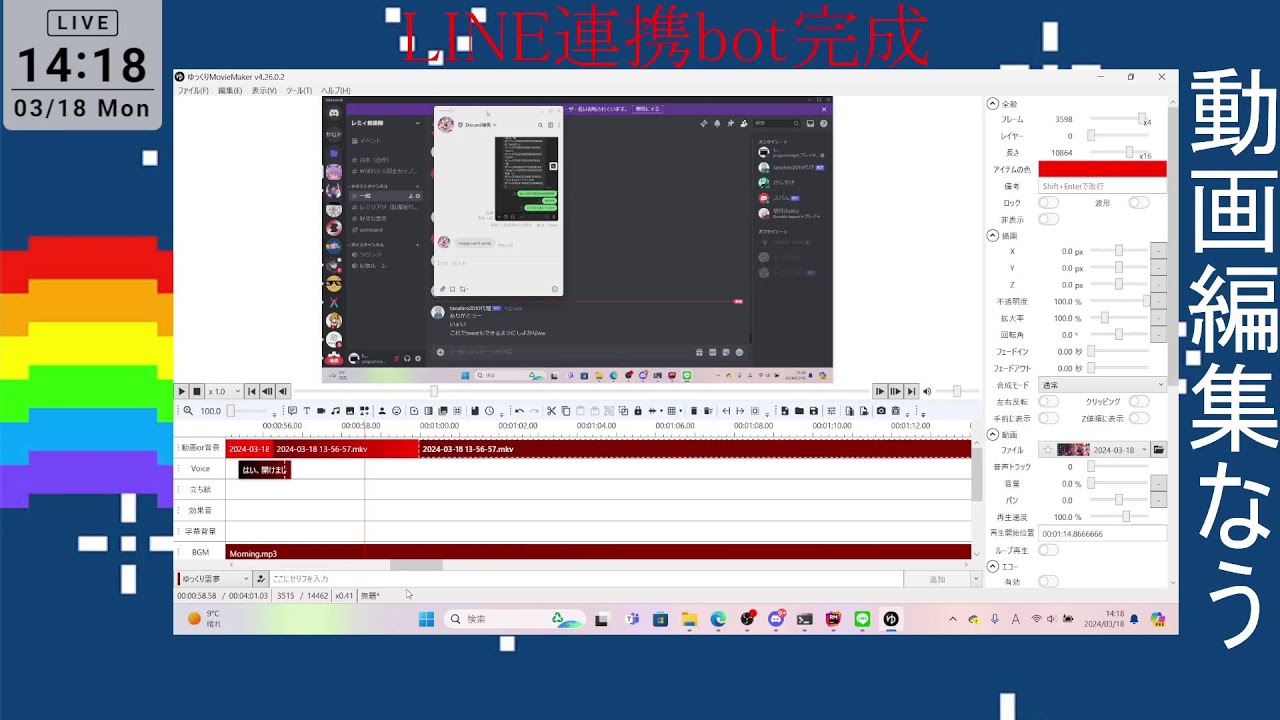The height and width of the screenshot is (720, 1280).
Task: Click the music note add-audio icon
Action: point(335,411)
